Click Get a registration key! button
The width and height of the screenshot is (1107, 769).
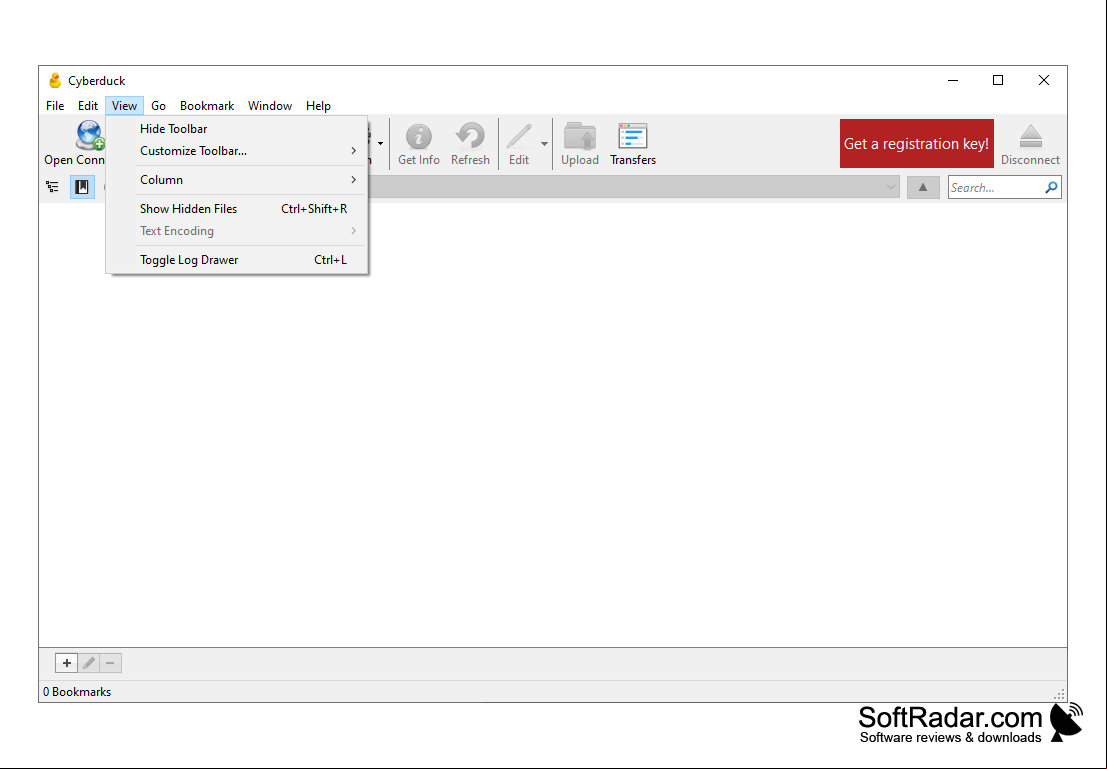pyautogui.click(x=916, y=143)
